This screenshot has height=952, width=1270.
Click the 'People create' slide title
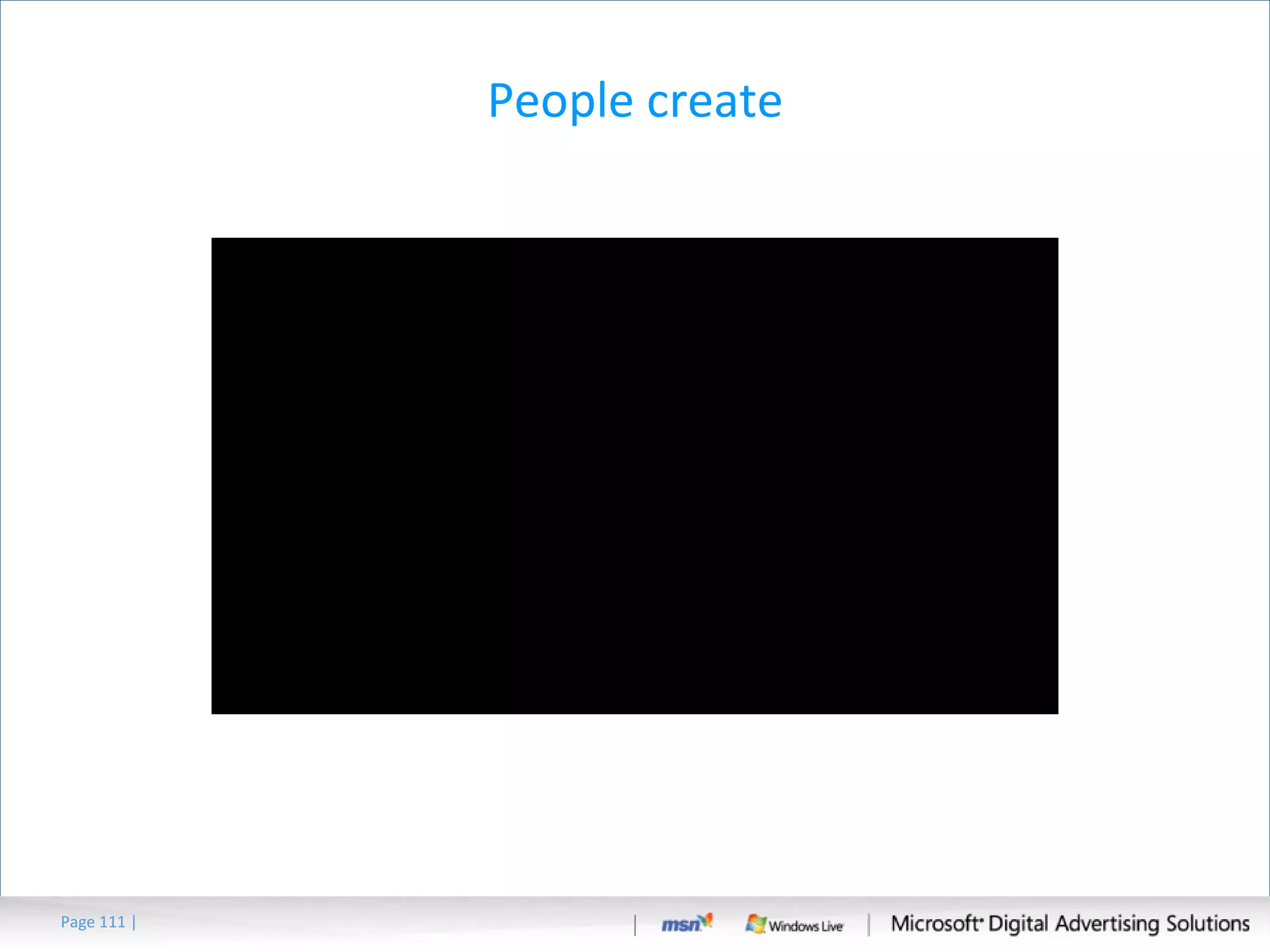pyautogui.click(x=635, y=101)
